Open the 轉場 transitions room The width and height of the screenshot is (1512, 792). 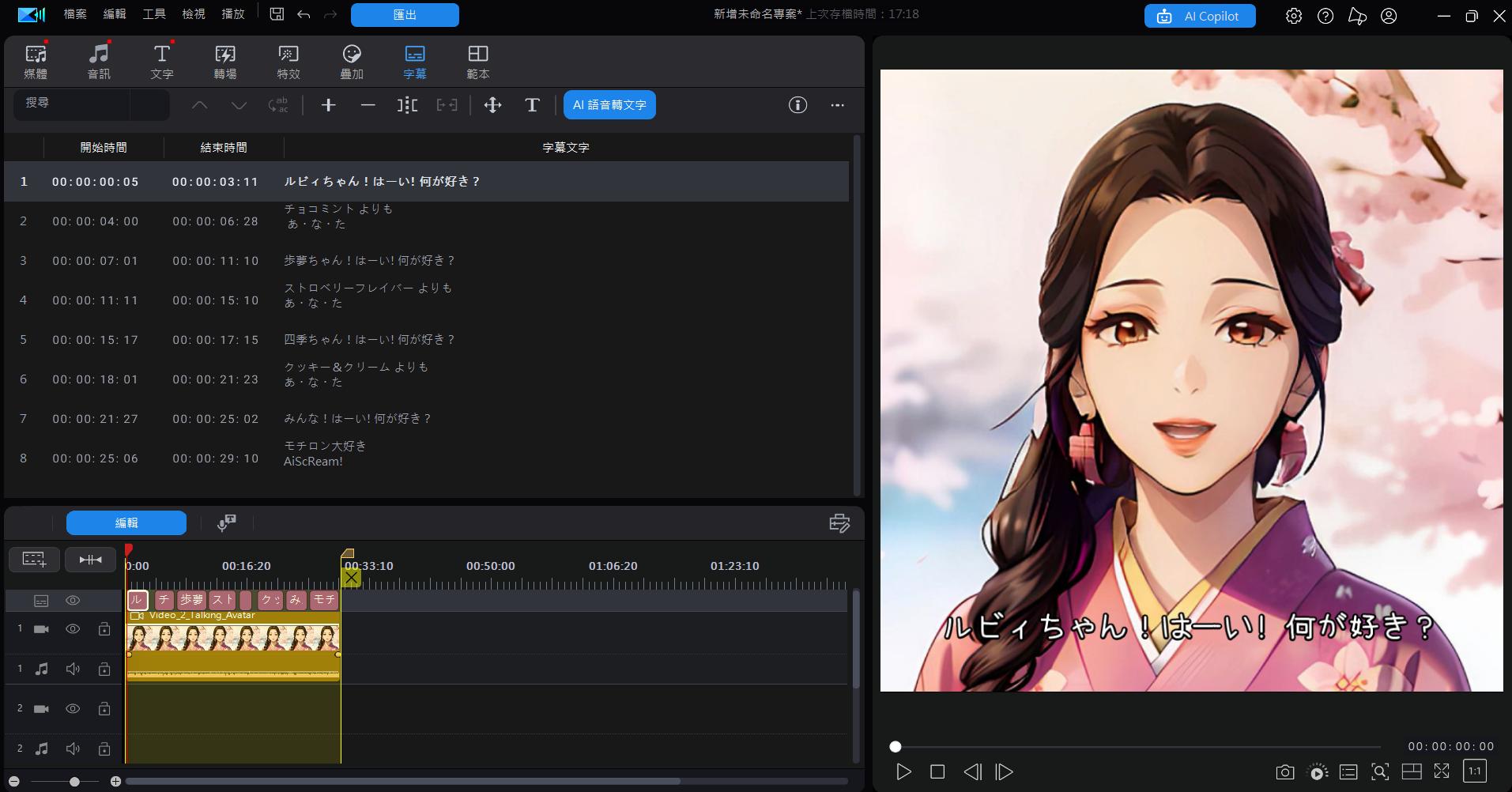225,60
